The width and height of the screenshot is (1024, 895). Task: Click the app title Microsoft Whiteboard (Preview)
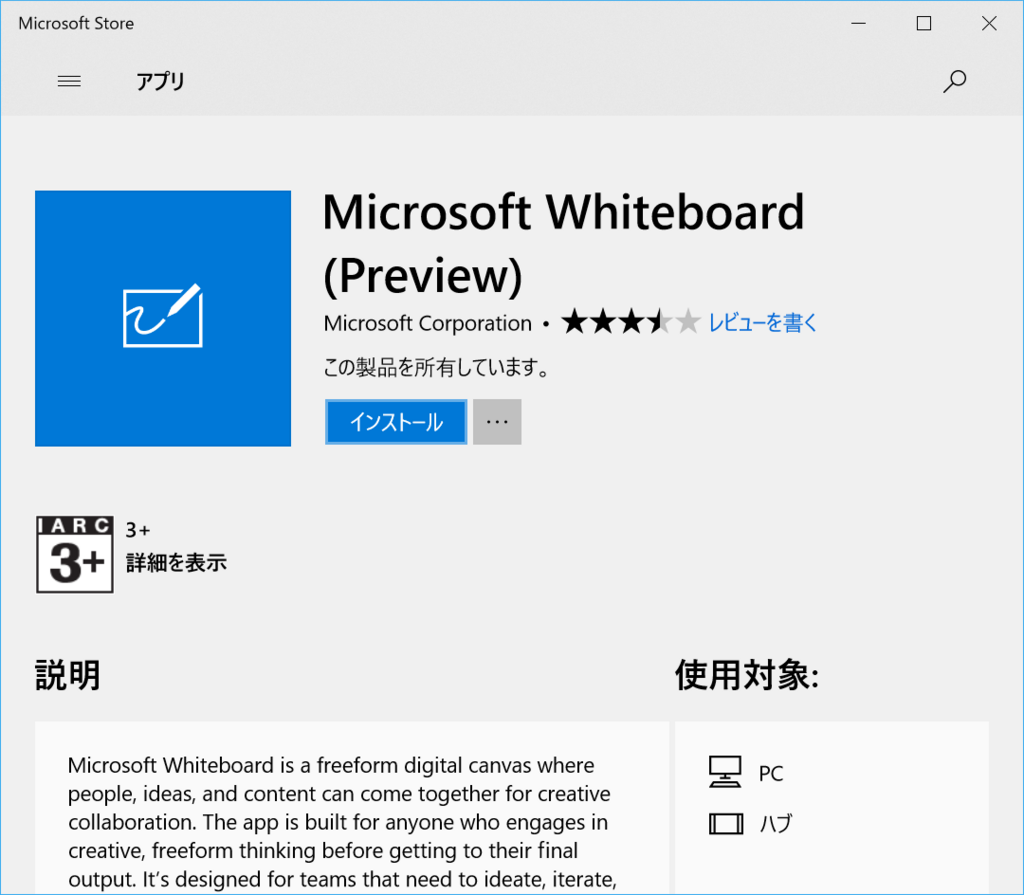tap(563, 243)
